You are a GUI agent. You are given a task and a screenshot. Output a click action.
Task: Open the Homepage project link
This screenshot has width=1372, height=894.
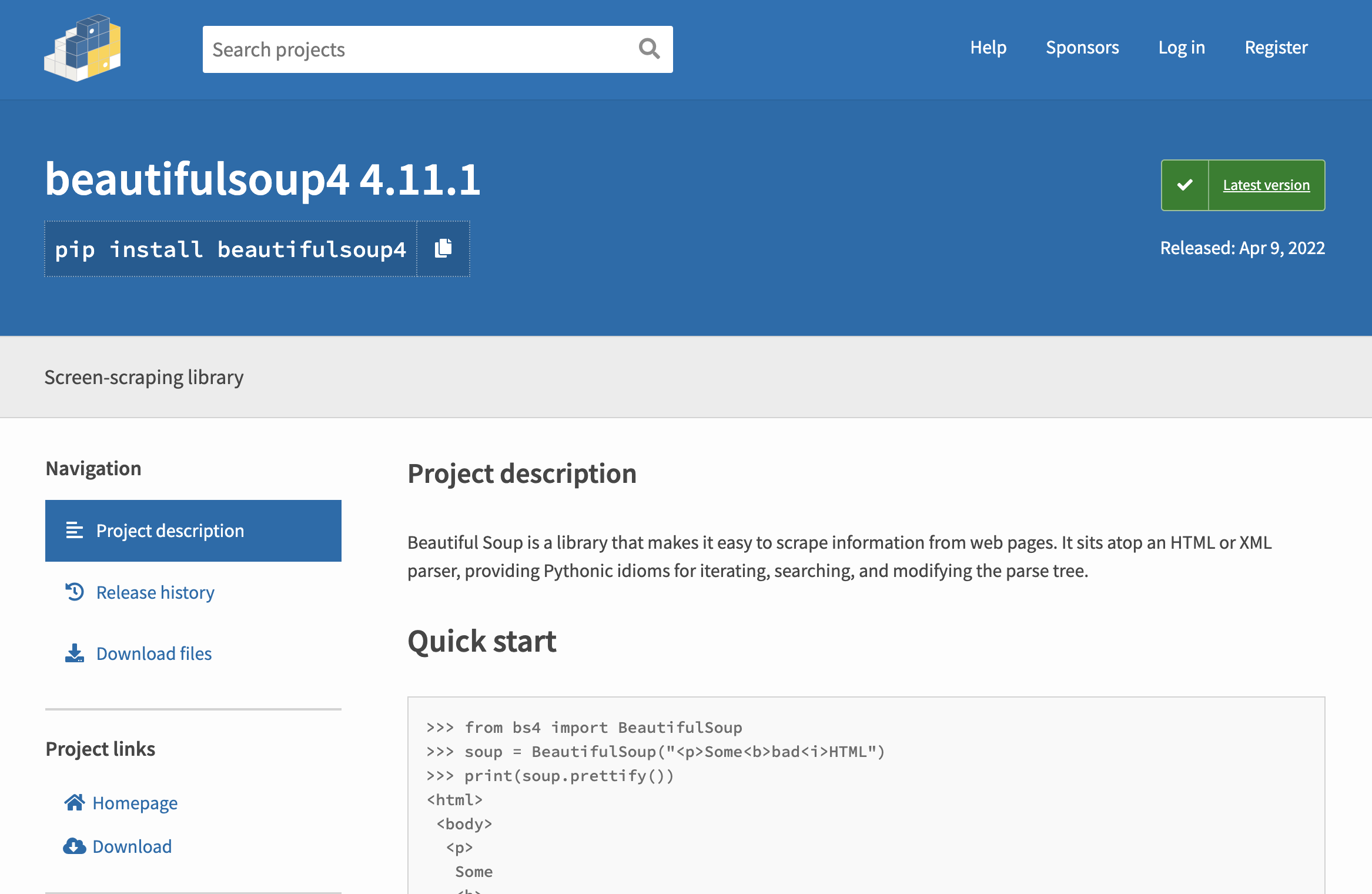[x=135, y=803]
